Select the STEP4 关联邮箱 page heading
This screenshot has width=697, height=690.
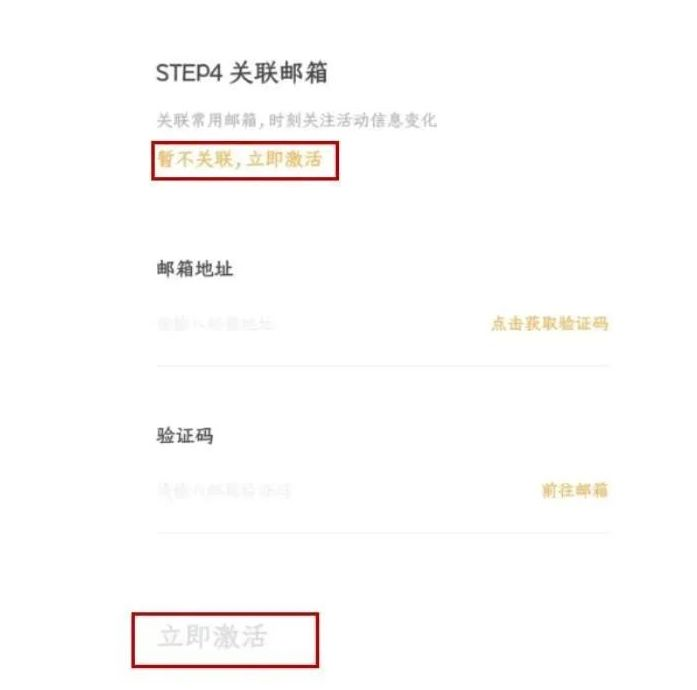click(242, 73)
